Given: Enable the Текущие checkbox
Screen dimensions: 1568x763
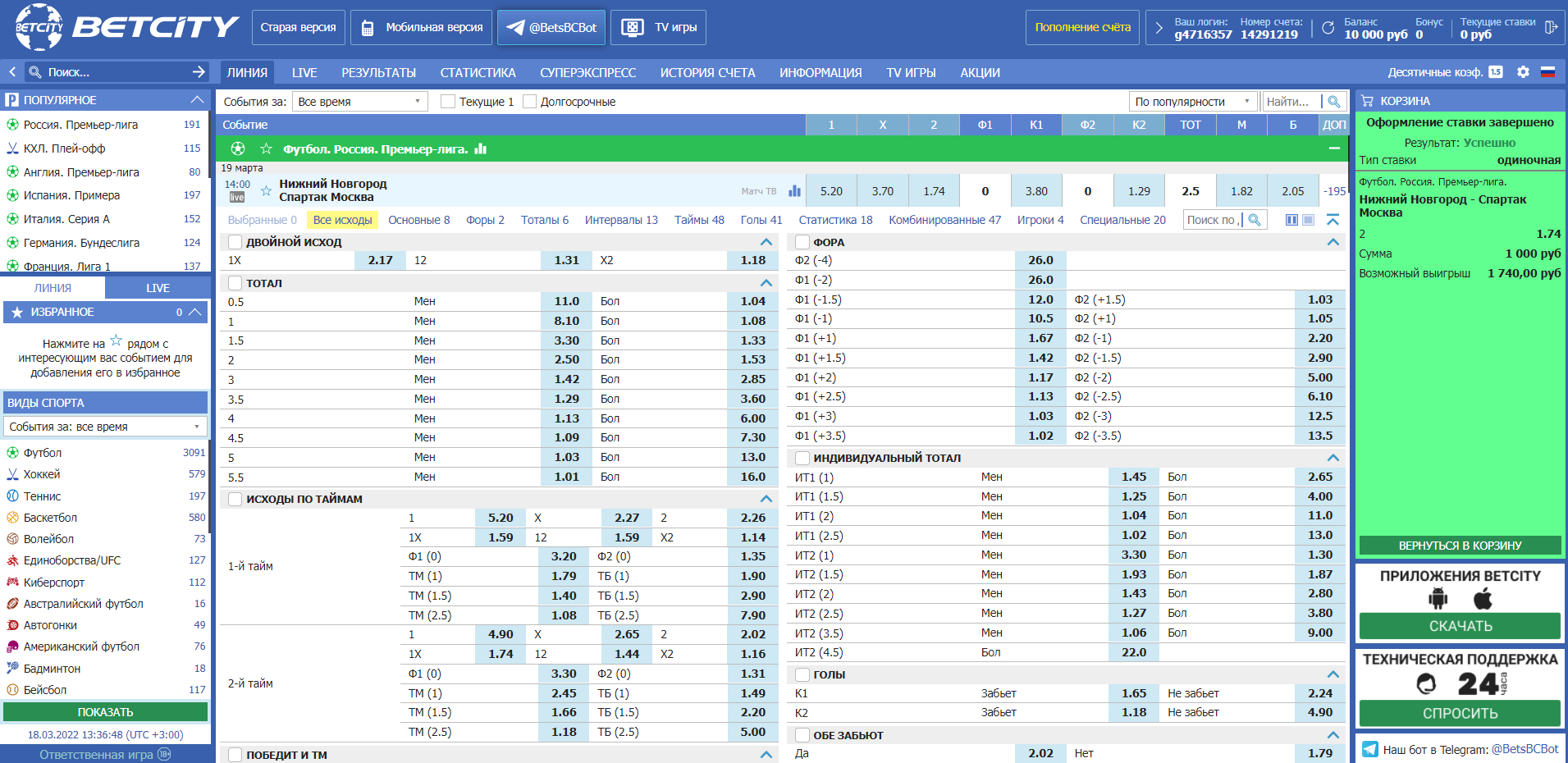Looking at the screenshot, I should click(448, 102).
